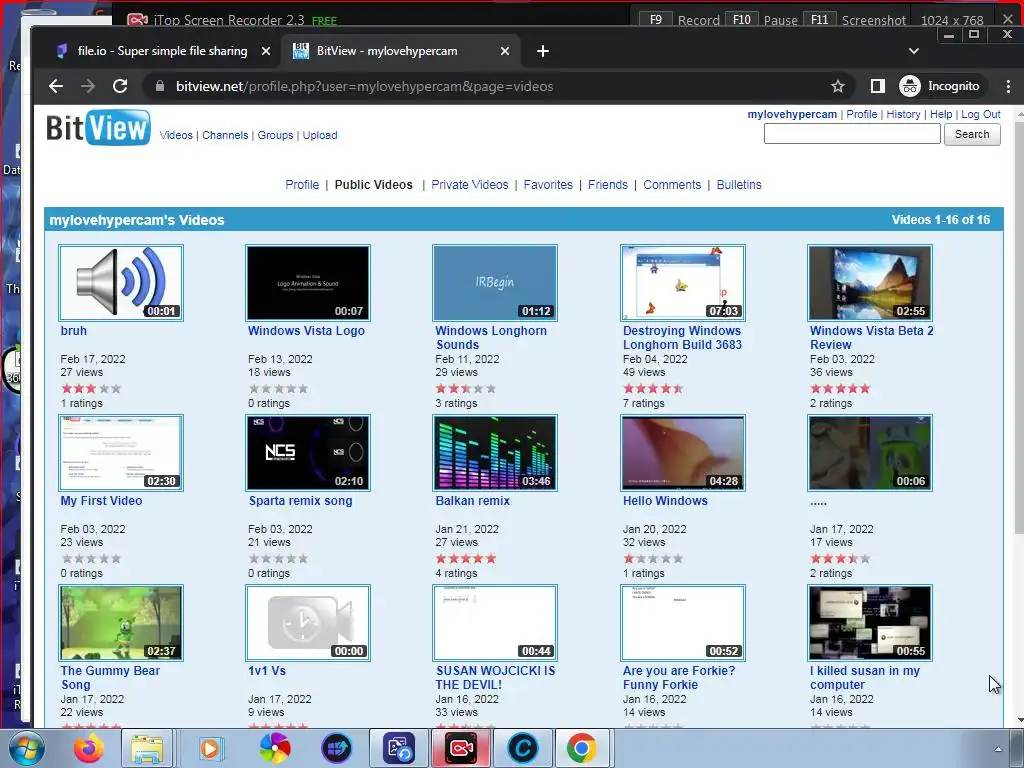Focus the BitView search field
The image size is (1024, 768).
click(852, 134)
